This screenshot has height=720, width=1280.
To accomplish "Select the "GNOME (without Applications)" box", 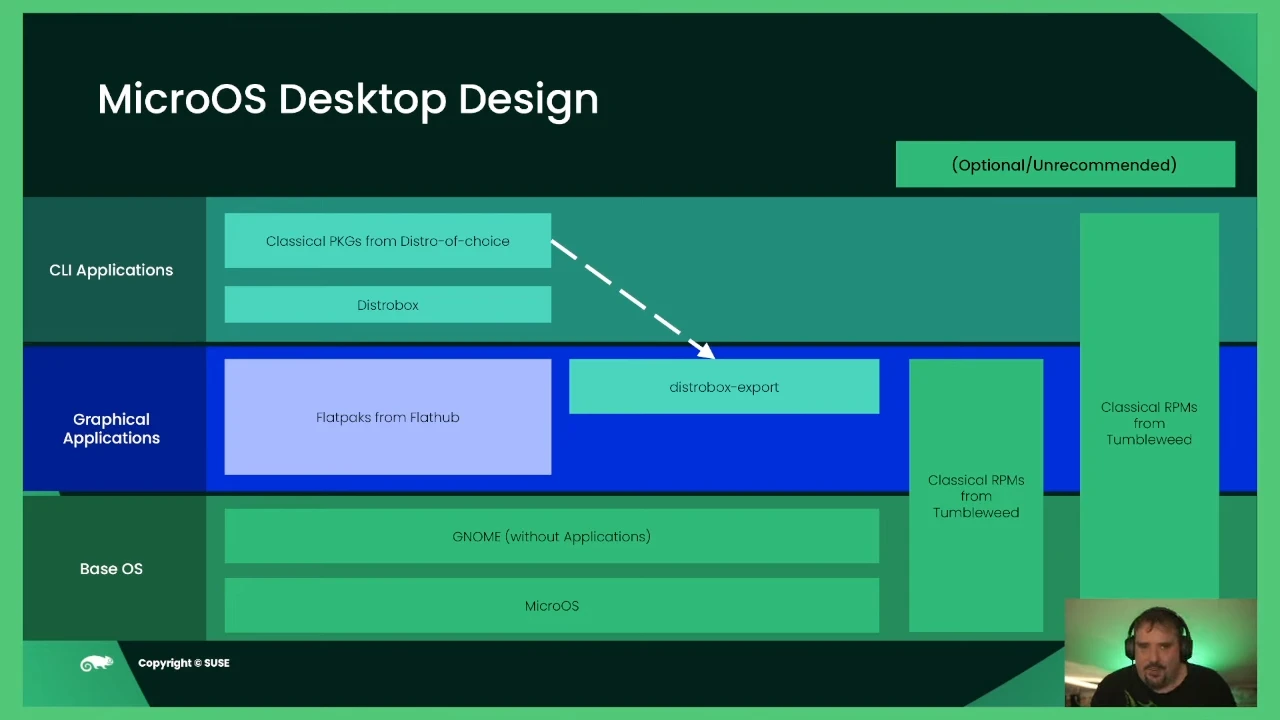I will (x=552, y=537).
